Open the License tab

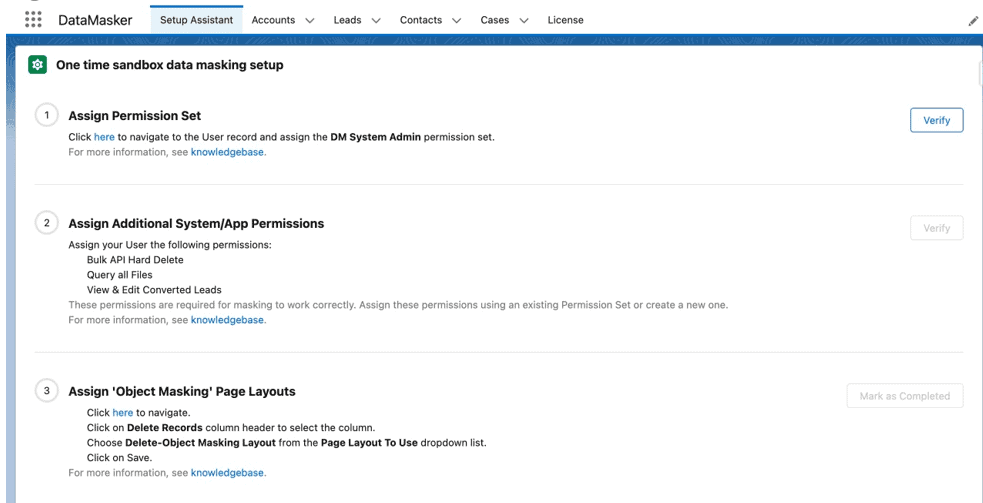coord(565,20)
